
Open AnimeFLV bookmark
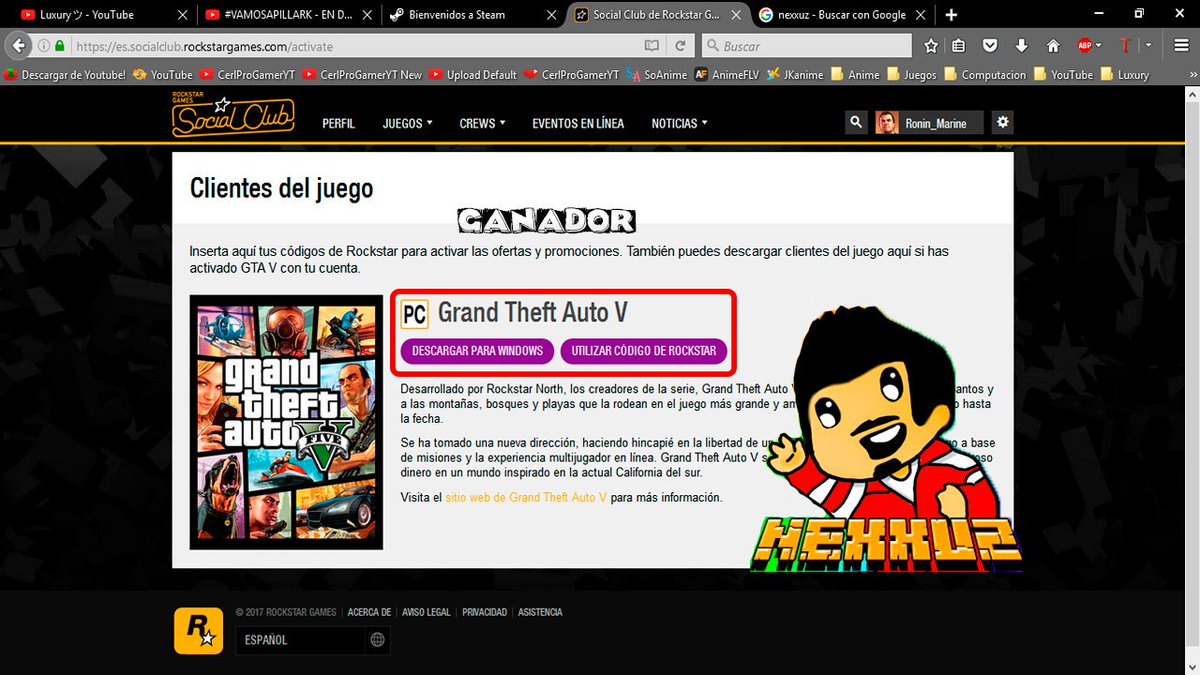click(726, 75)
